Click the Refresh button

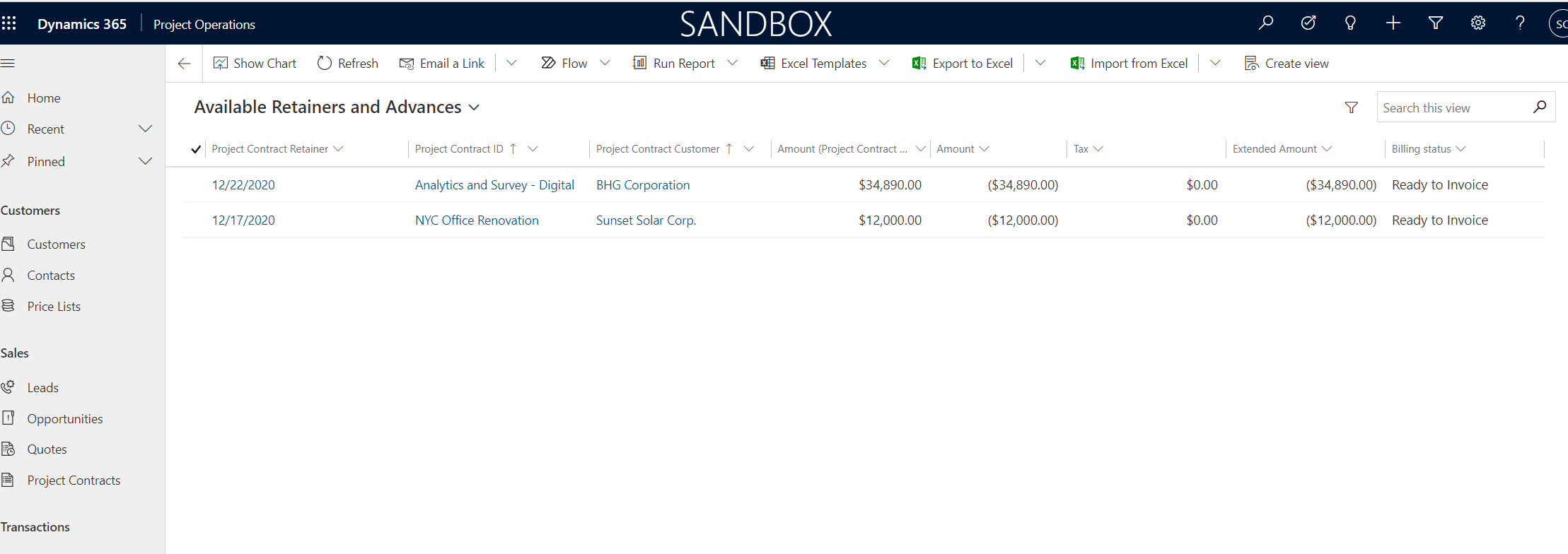coord(348,64)
